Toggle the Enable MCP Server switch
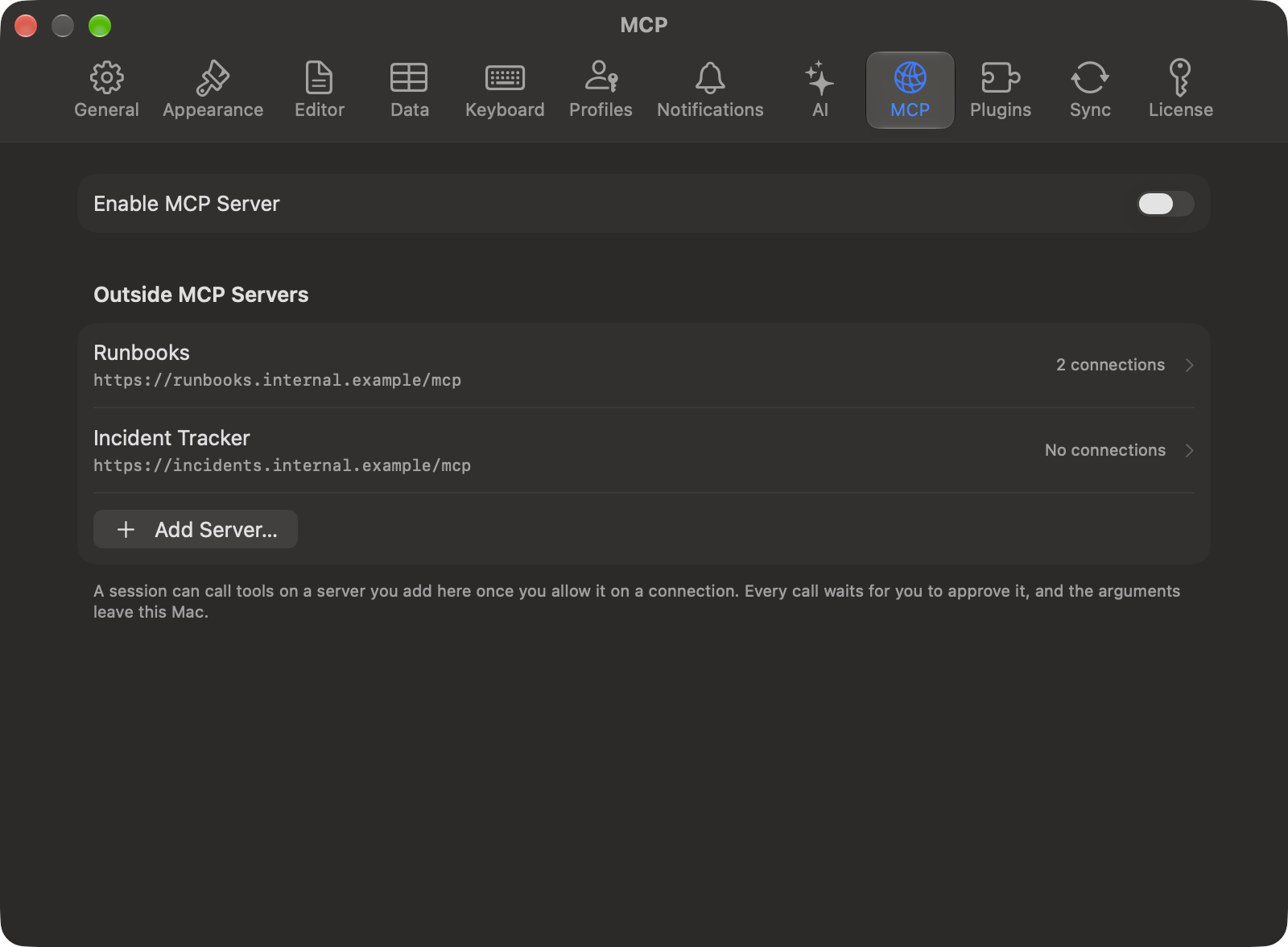Image resolution: width=1288 pixels, height=947 pixels. (1165, 204)
